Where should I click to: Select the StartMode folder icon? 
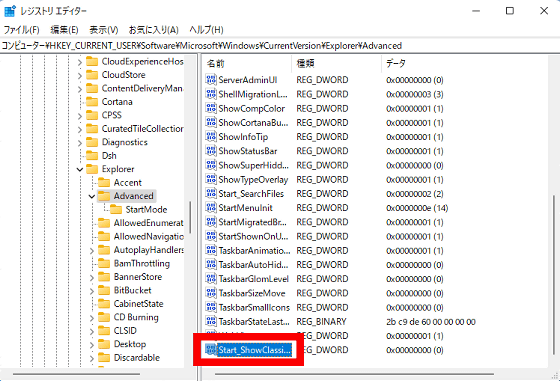pyautogui.click(x=116, y=209)
